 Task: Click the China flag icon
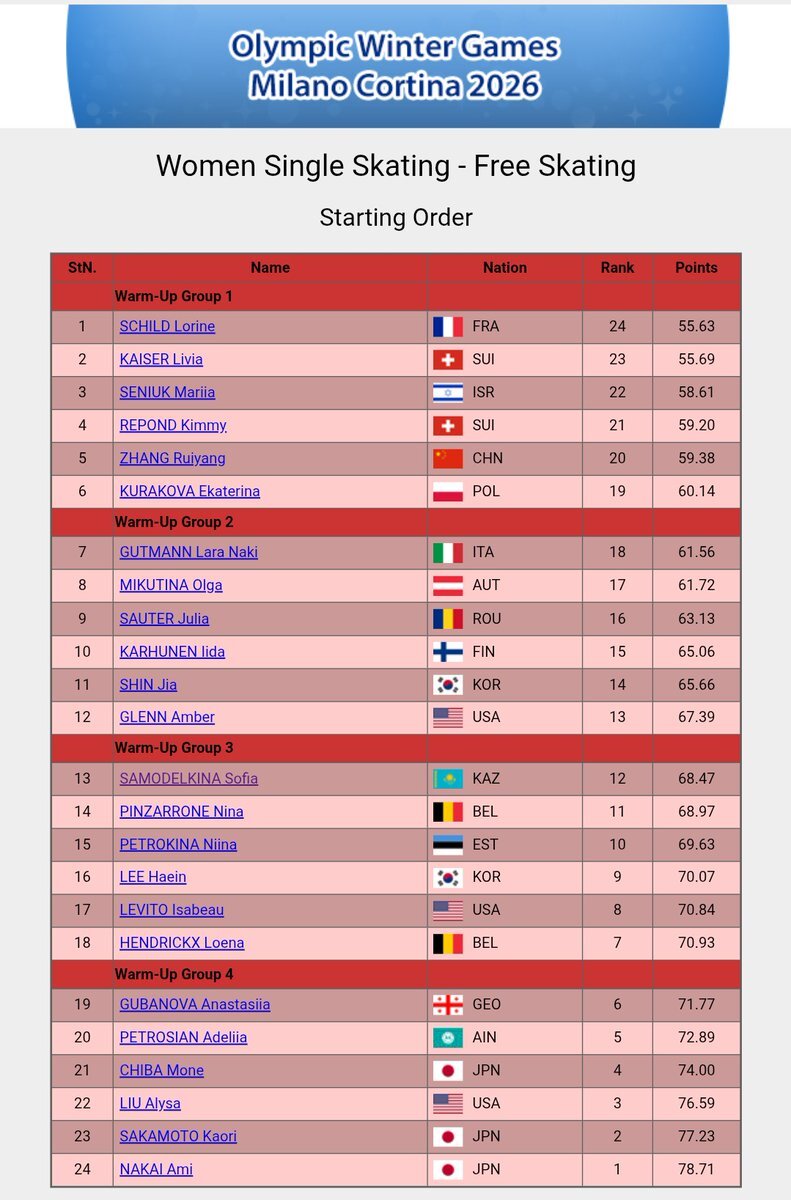click(447, 458)
